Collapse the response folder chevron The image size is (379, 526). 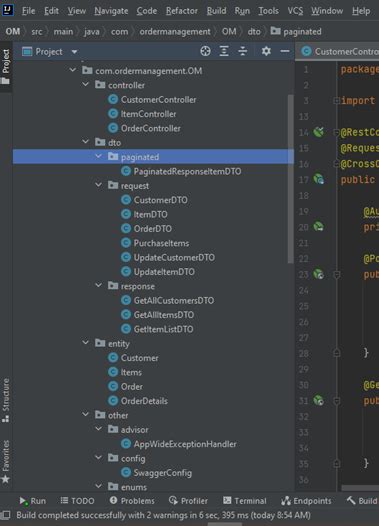(x=99, y=285)
